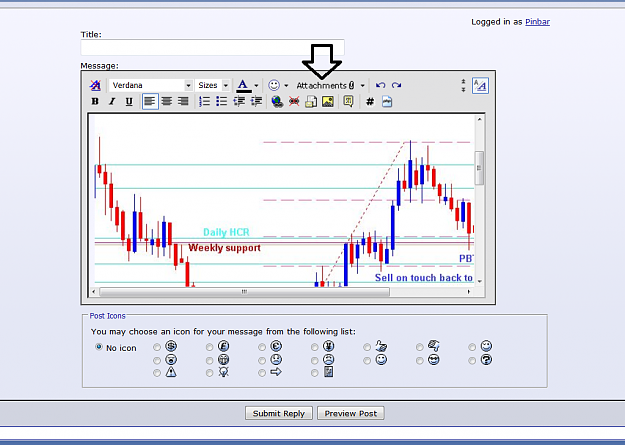The height and width of the screenshot is (445, 625).
Task: Insert an ordered numbered list
Action: (204, 102)
